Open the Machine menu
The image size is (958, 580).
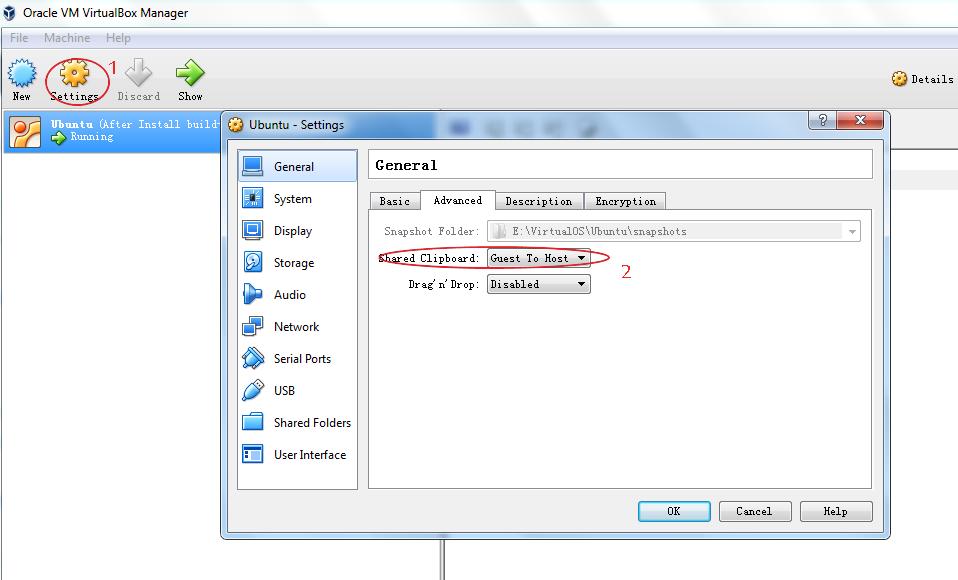coord(67,38)
